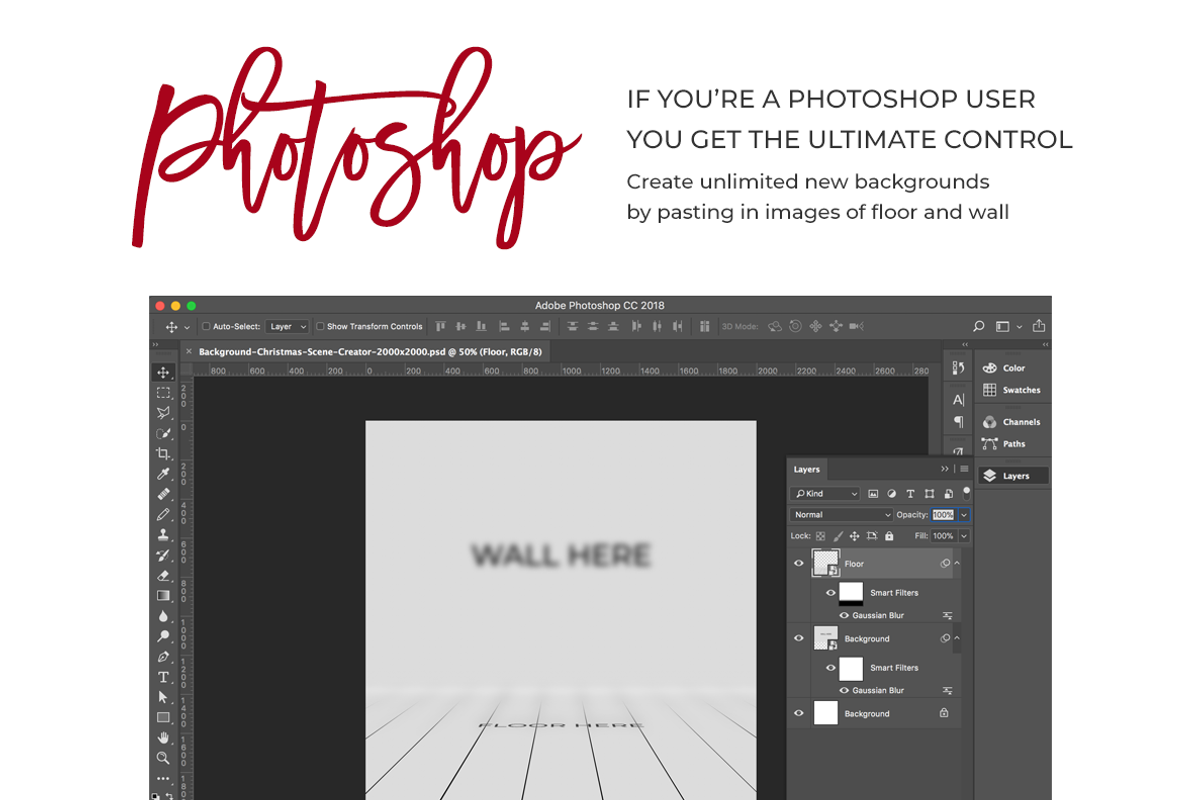The image size is (1200, 800).
Task: Select the Eyedropper tool
Action: [163, 474]
